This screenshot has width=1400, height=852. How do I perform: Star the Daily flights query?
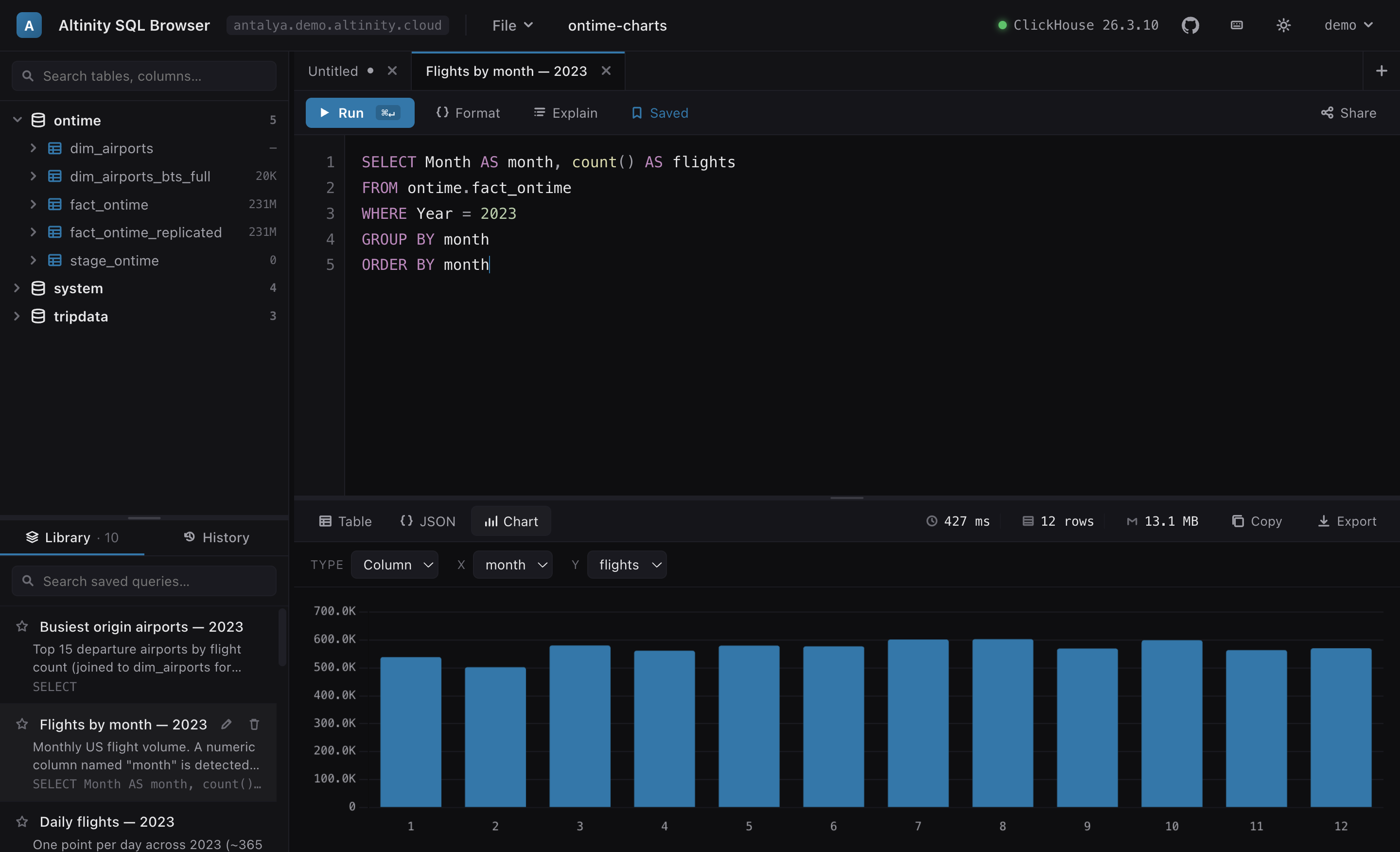pyautogui.click(x=22, y=821)
